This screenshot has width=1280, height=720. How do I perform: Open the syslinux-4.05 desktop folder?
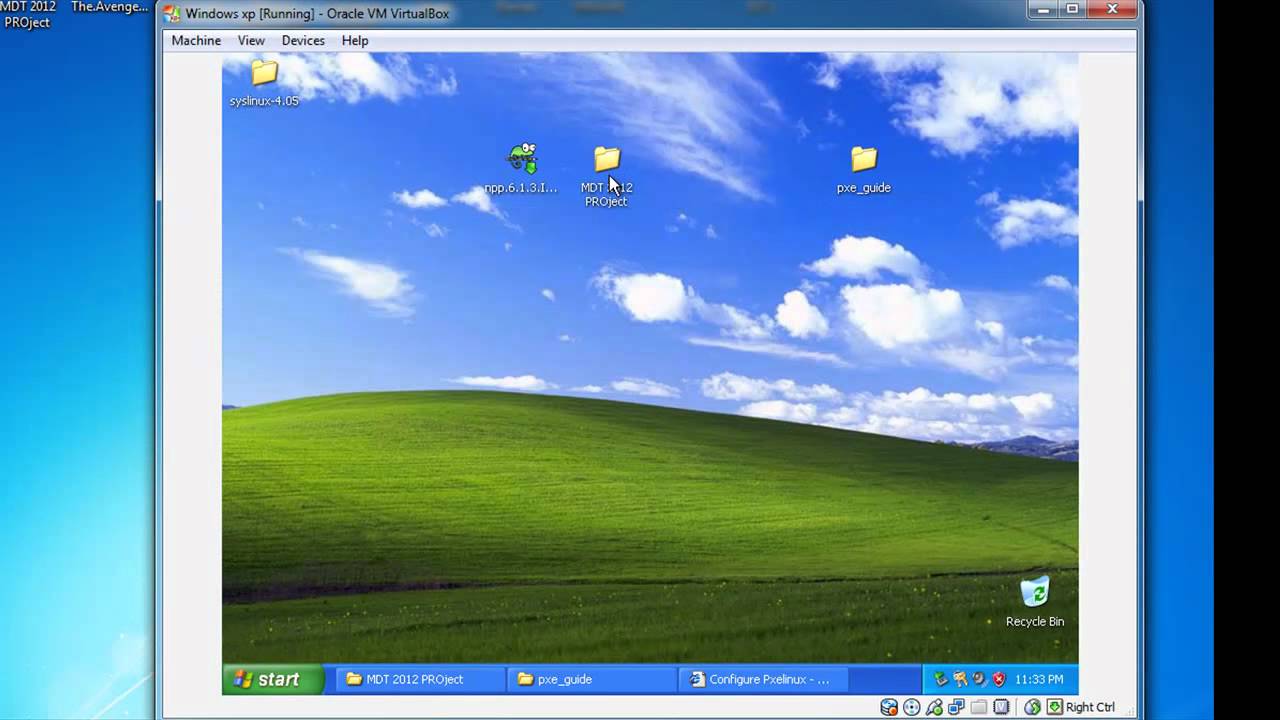[x=264, y=82]
